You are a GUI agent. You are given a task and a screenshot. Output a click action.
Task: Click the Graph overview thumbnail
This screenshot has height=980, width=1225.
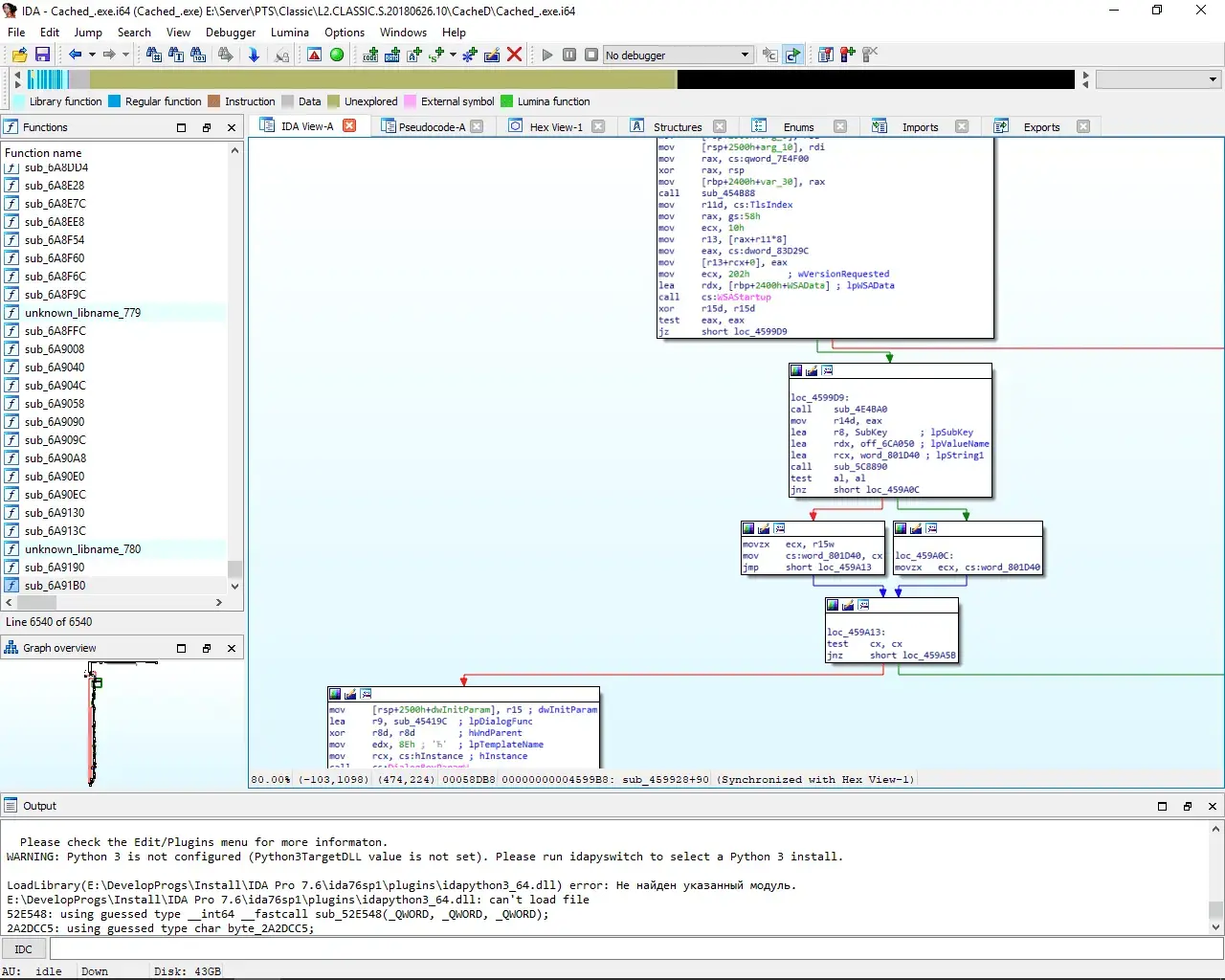[122, 724]
